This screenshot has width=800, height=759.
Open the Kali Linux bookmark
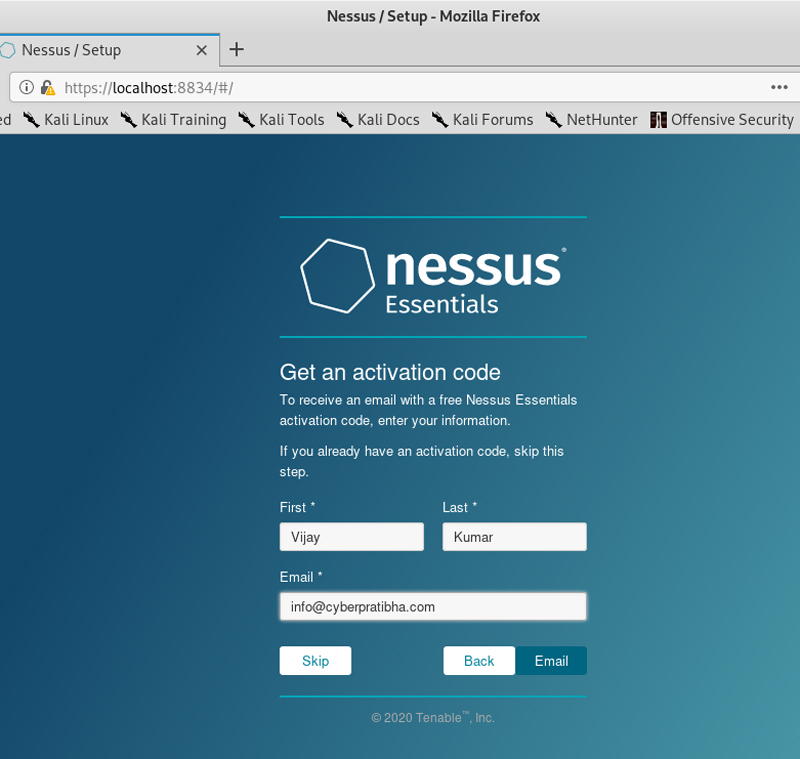coord(66,119)
